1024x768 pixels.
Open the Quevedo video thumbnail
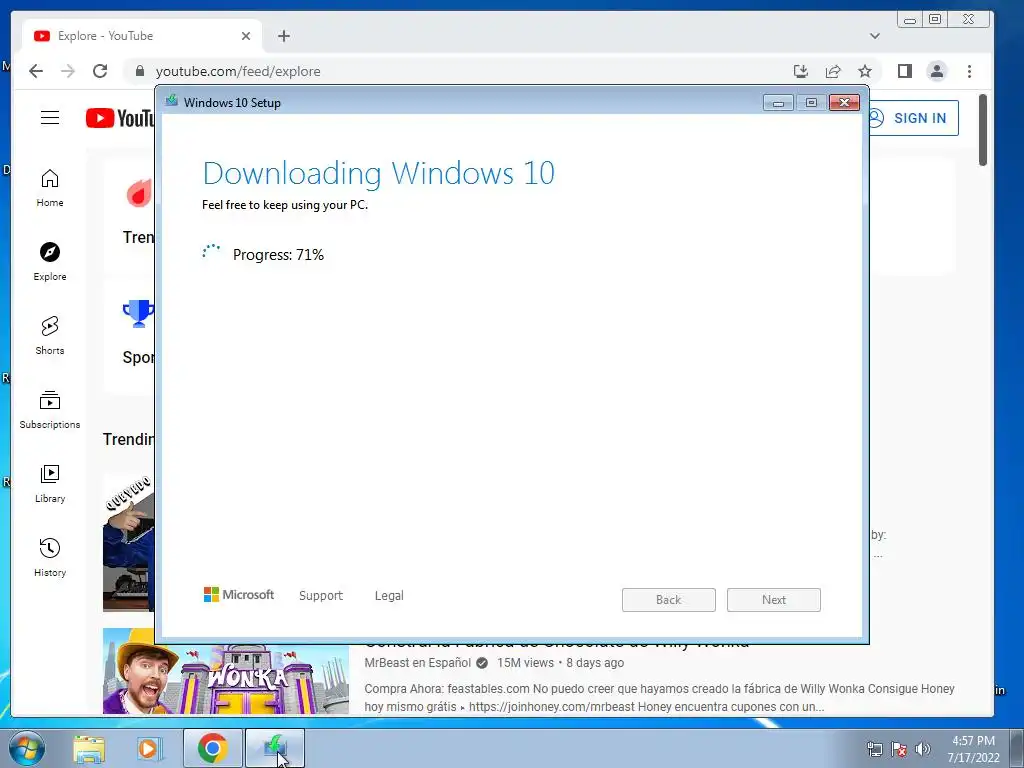pyautogui.click(x=129, y=543)
